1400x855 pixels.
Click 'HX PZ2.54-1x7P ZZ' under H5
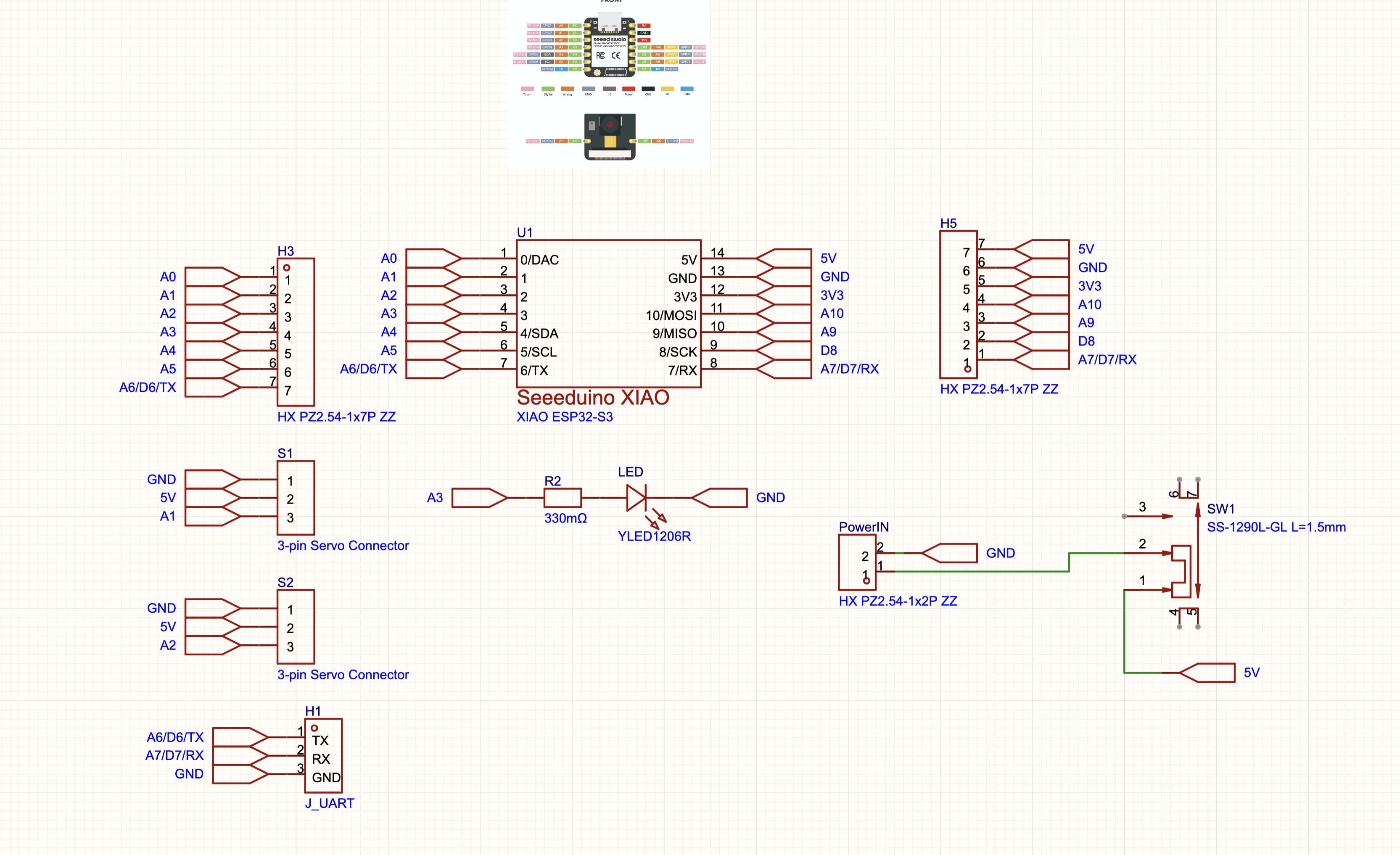999,389
